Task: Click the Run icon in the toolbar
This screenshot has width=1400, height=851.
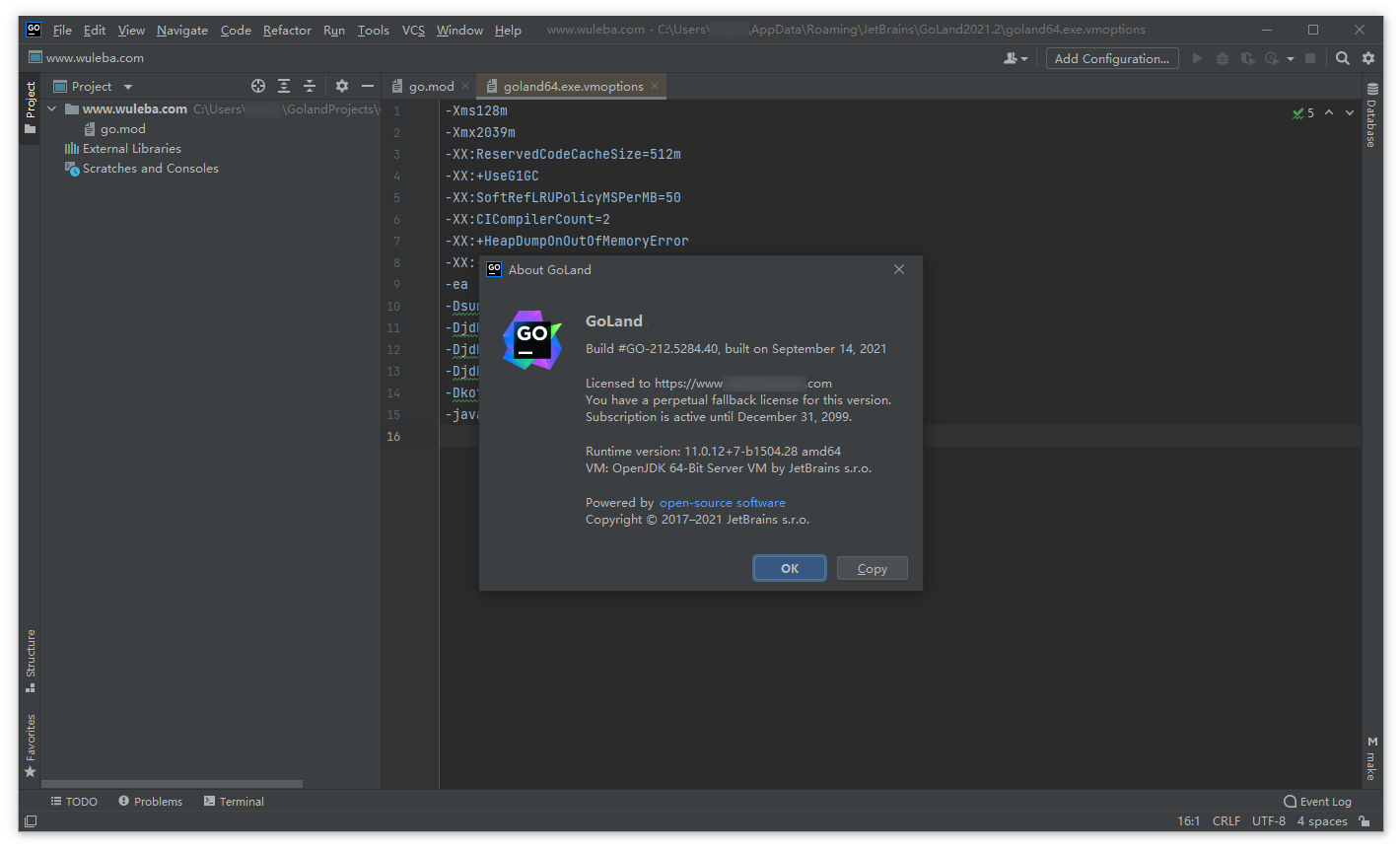Action: 1197,58
